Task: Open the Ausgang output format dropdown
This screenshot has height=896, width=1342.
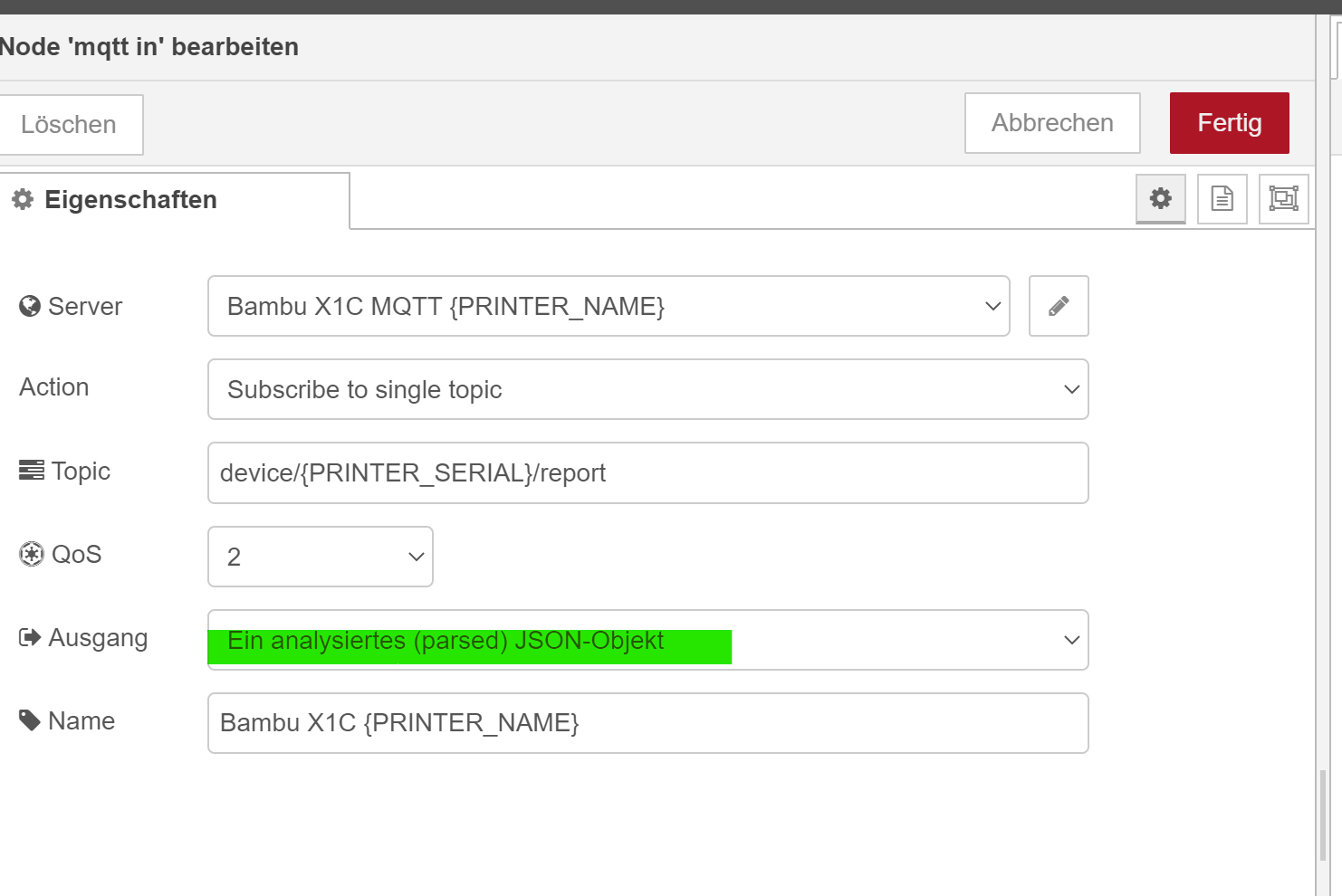Action: tap(648, 640)
